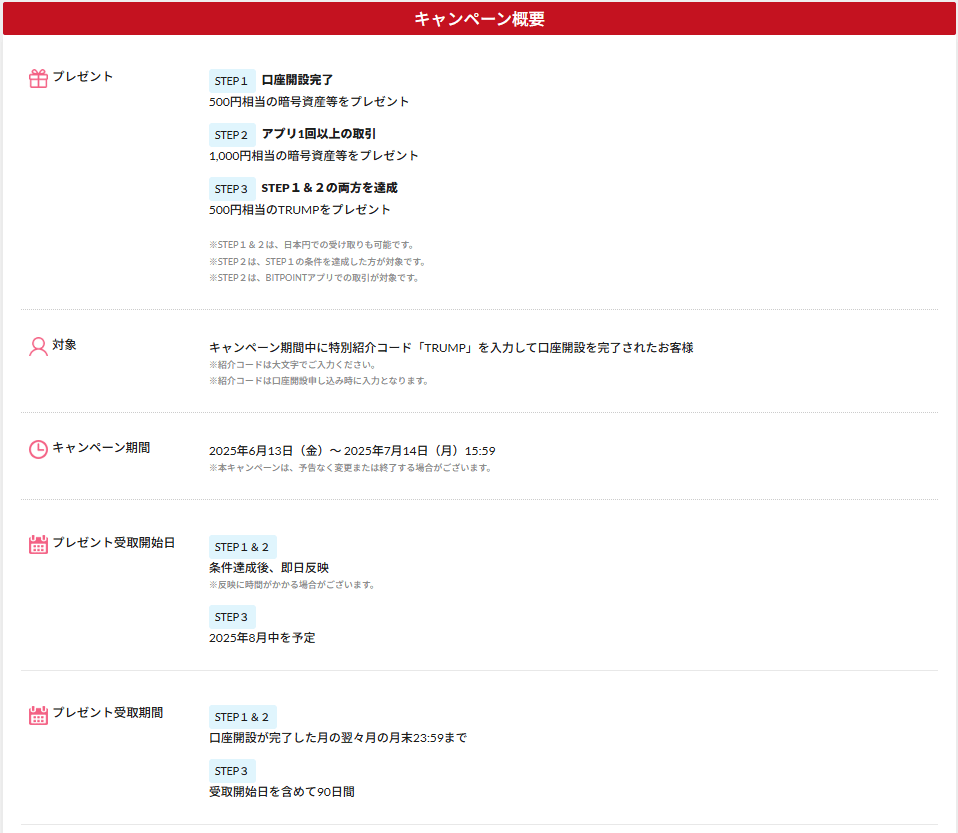The image size is (958, 833).
Task: Click the キャンペーン期間 section label
Action: (101, 448)
